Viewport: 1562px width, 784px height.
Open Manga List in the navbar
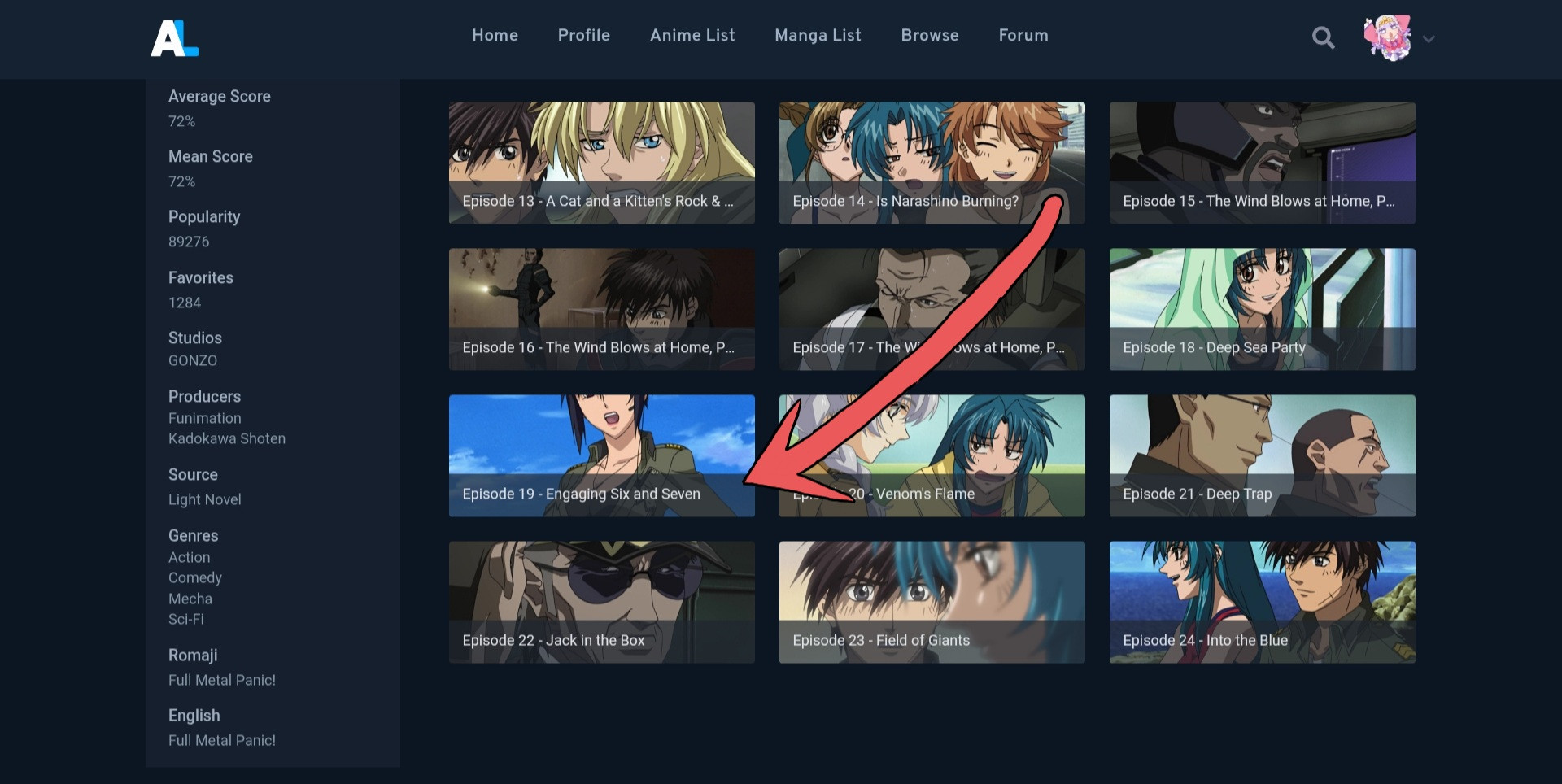[x=818, y=35]
